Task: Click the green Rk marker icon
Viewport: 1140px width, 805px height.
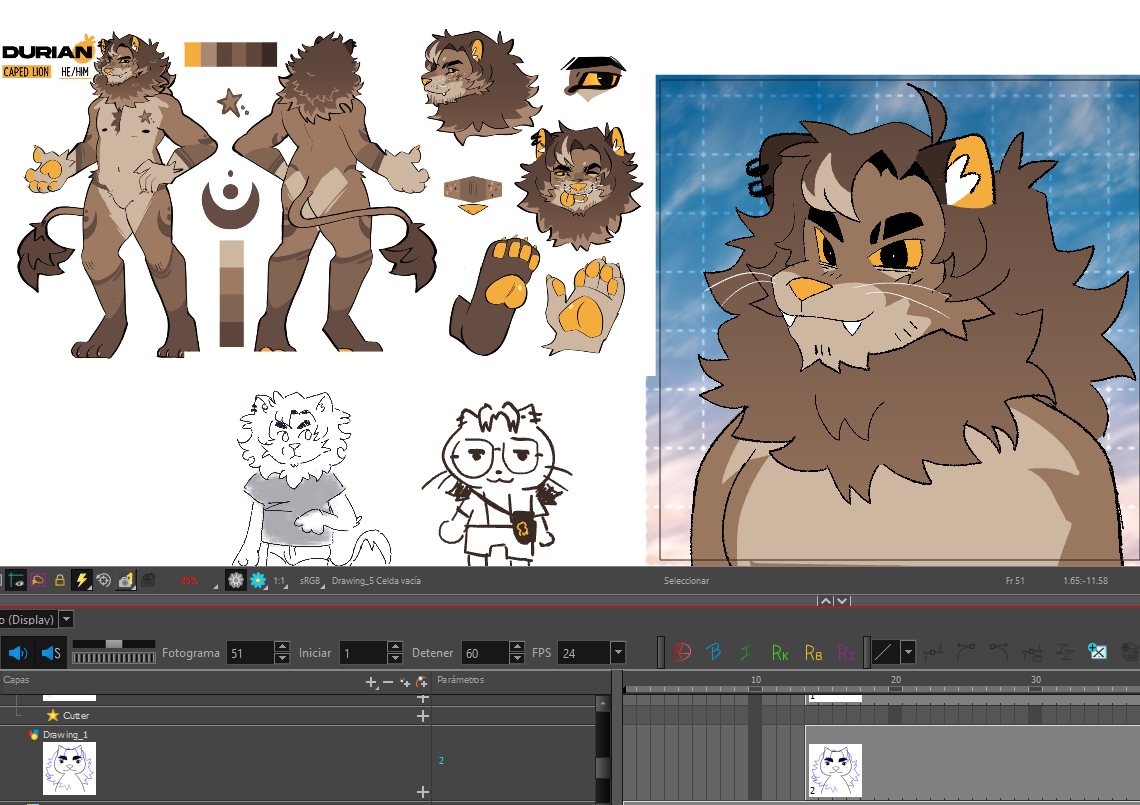Action: coord(780,653)
